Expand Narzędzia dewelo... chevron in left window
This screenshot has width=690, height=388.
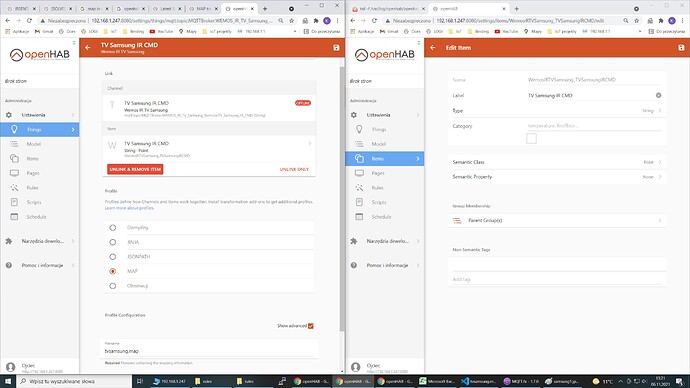tap(73, 241)
